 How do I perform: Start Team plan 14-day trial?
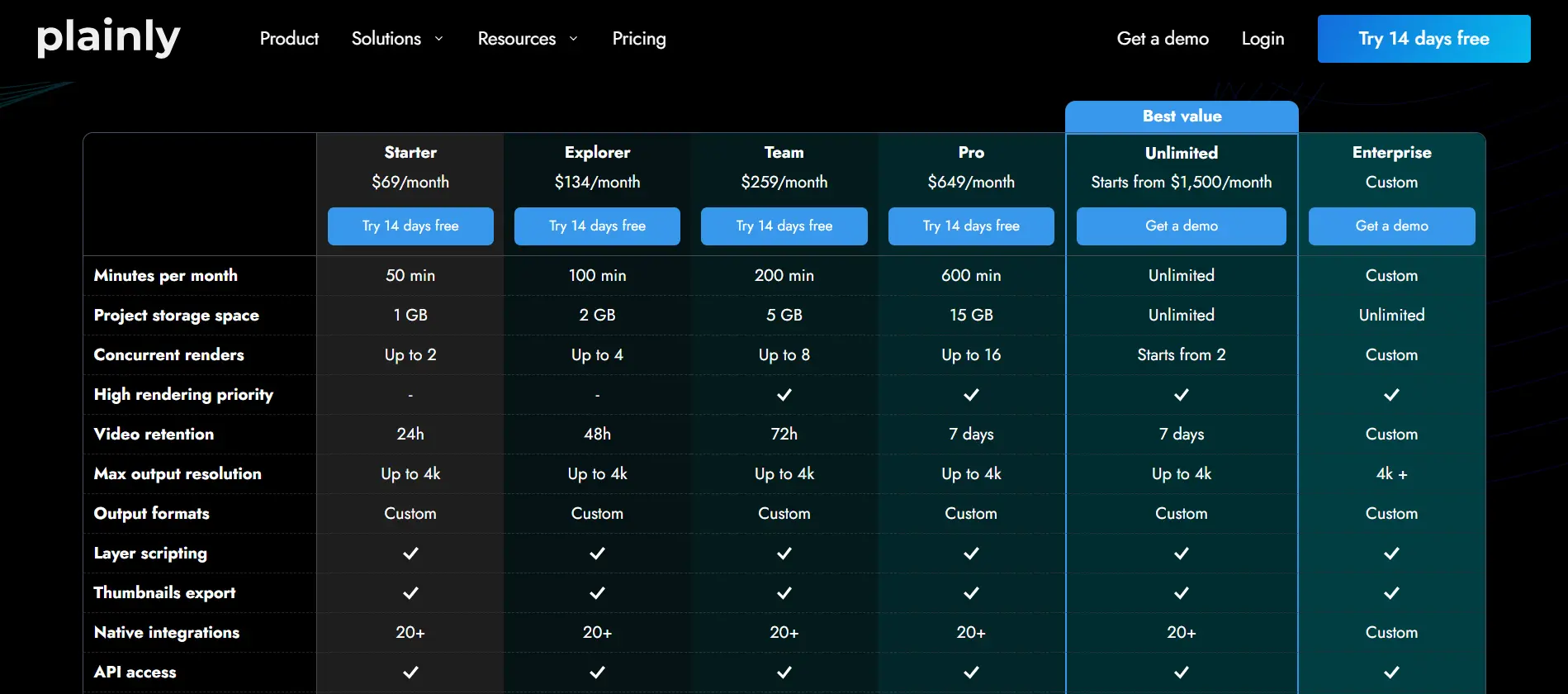coord(784,226)
